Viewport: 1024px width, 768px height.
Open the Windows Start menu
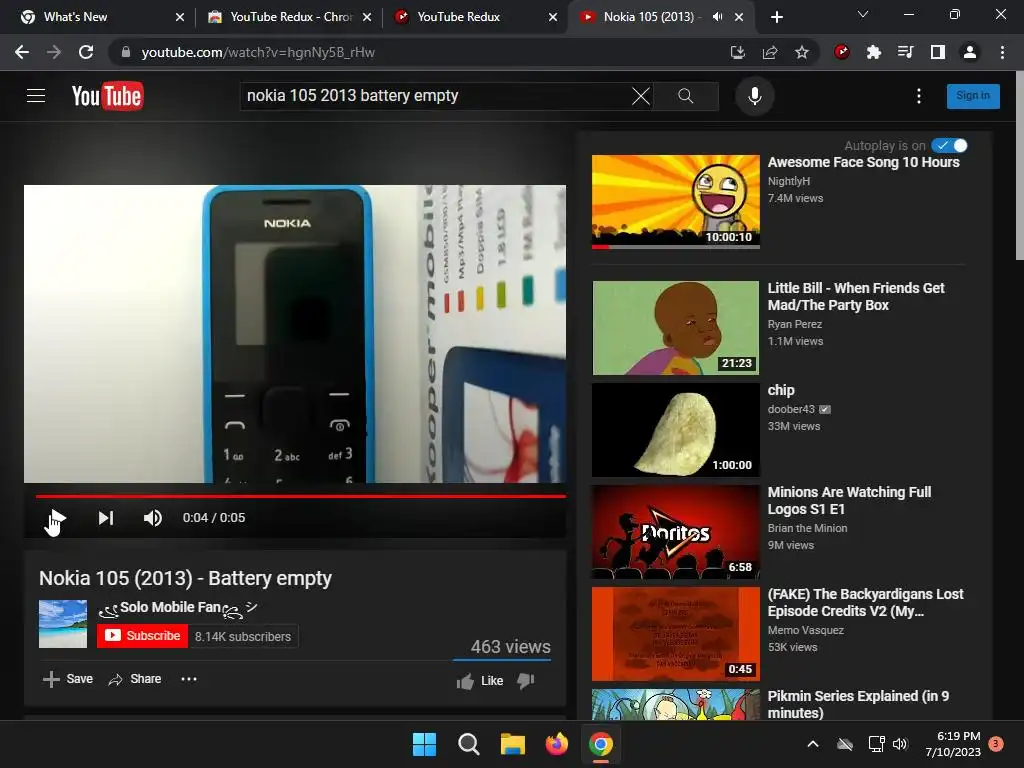click(x=424, y=744)
